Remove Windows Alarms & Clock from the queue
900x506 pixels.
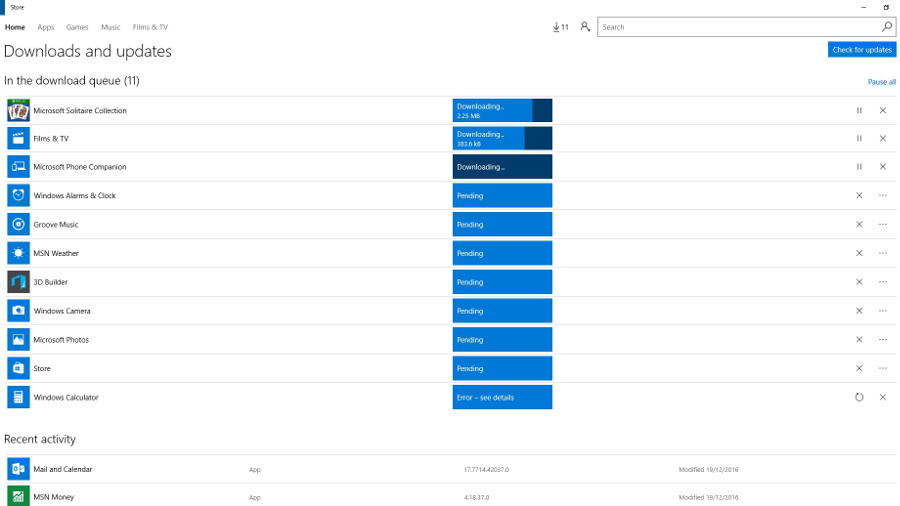pos(859,196)
